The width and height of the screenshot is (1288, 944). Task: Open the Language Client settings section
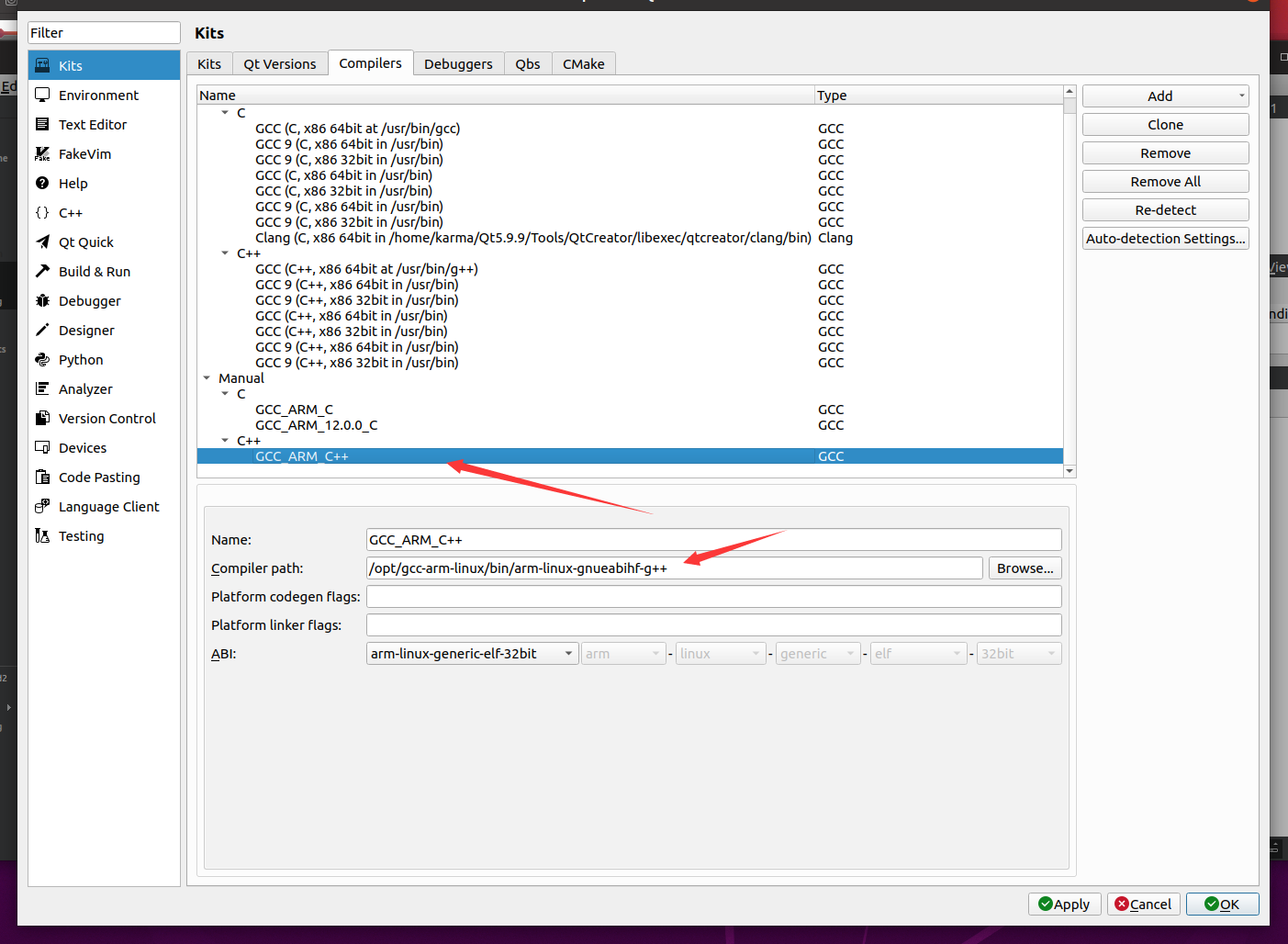point(40,506)
